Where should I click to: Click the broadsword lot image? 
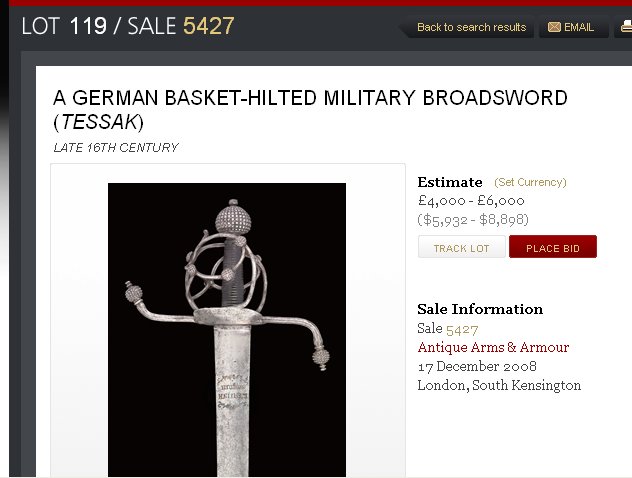click(x=227, y=330)
